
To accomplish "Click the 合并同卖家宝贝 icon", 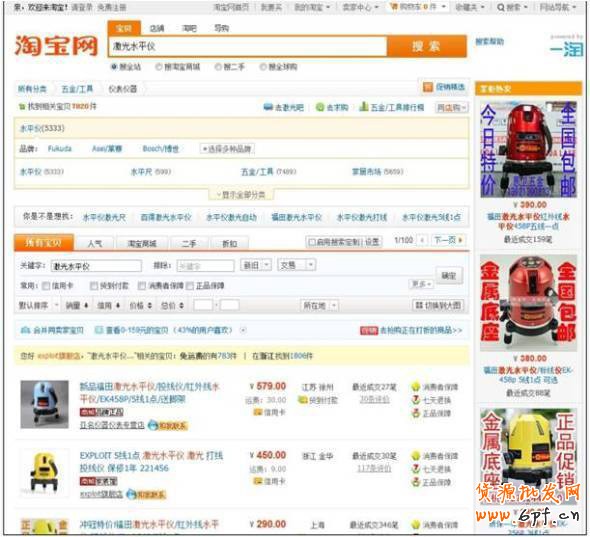I will click(25, 330).
